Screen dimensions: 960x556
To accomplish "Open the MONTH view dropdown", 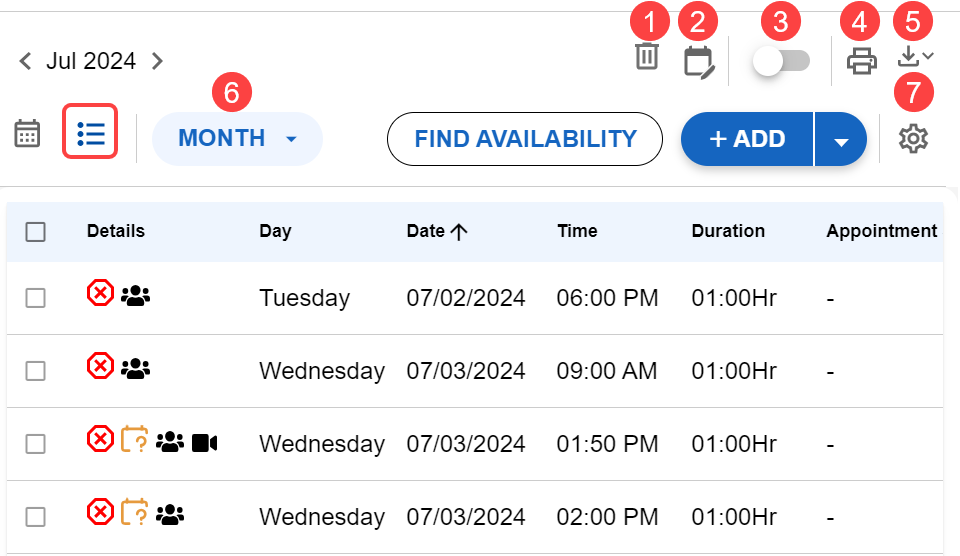I will pyautogui.click(x=237, y=139).
